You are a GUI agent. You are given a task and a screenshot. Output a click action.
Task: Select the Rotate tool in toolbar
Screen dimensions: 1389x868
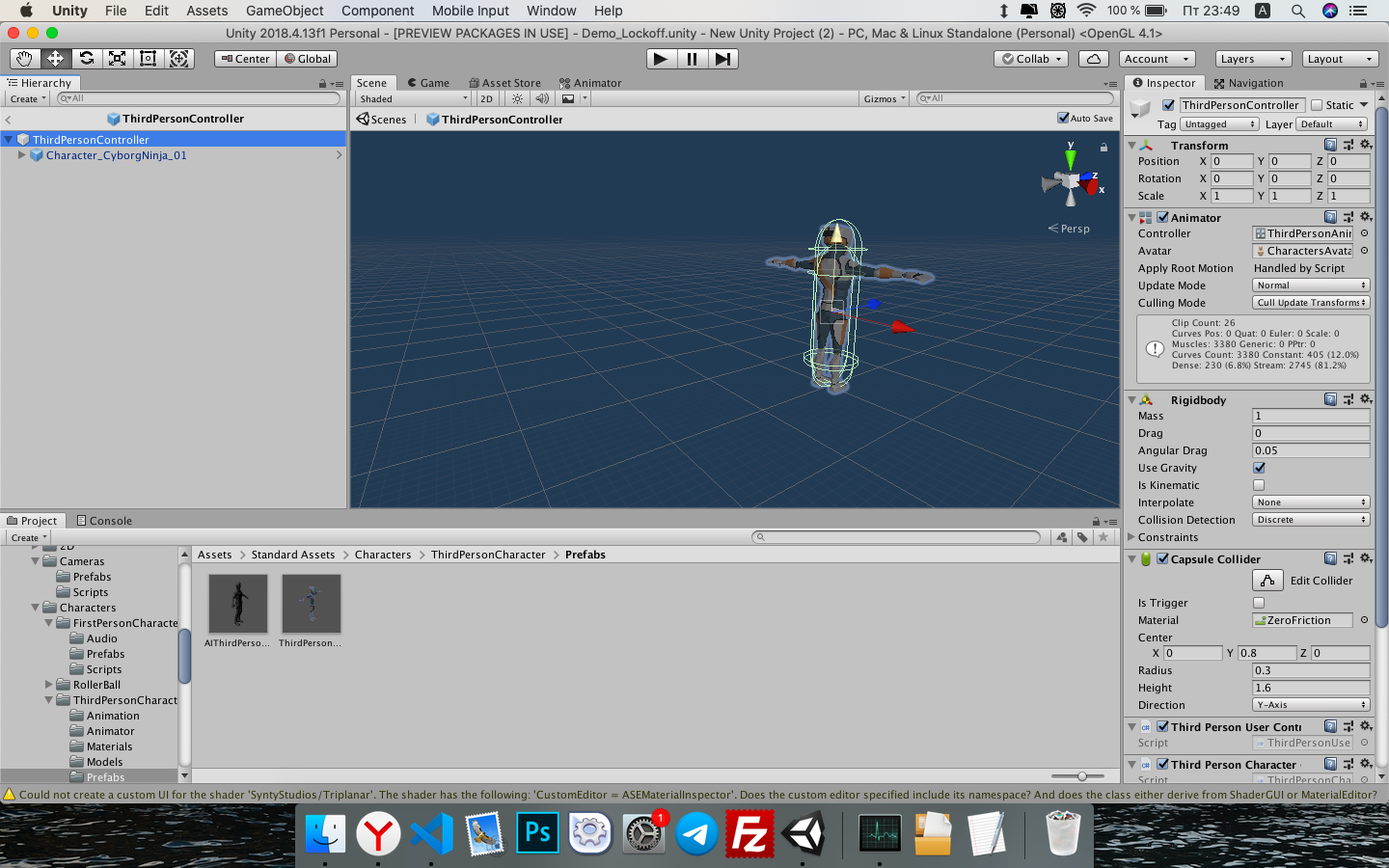click(86, 59)
